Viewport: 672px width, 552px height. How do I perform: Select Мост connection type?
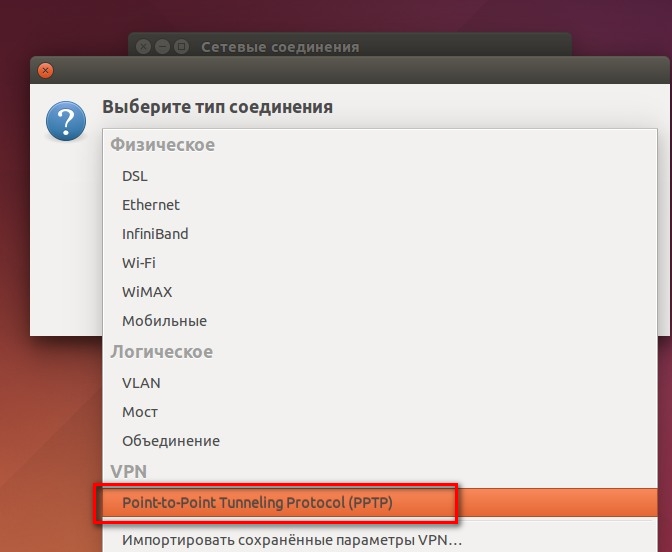tap(380, 412)
